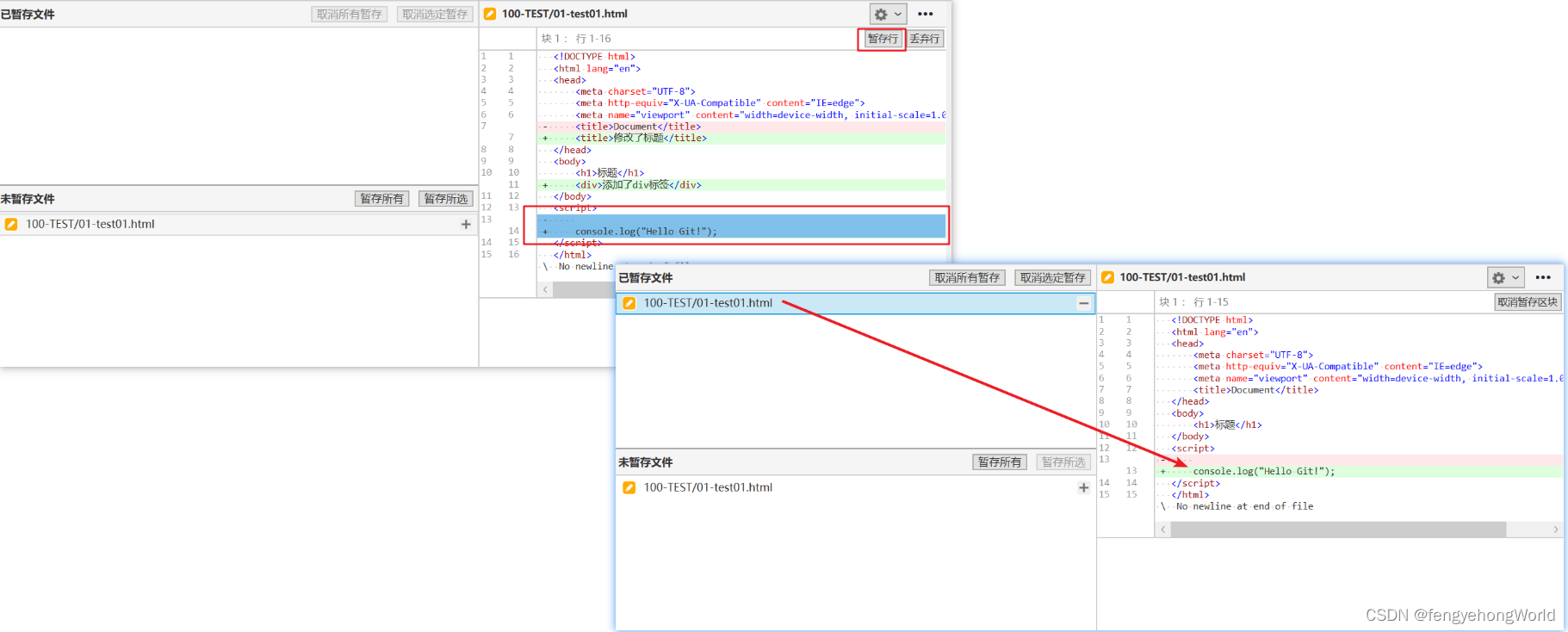Select title Document line in front window diff
The width and height of the screenshot is (1568, 632).
(x=1359, y=390)
